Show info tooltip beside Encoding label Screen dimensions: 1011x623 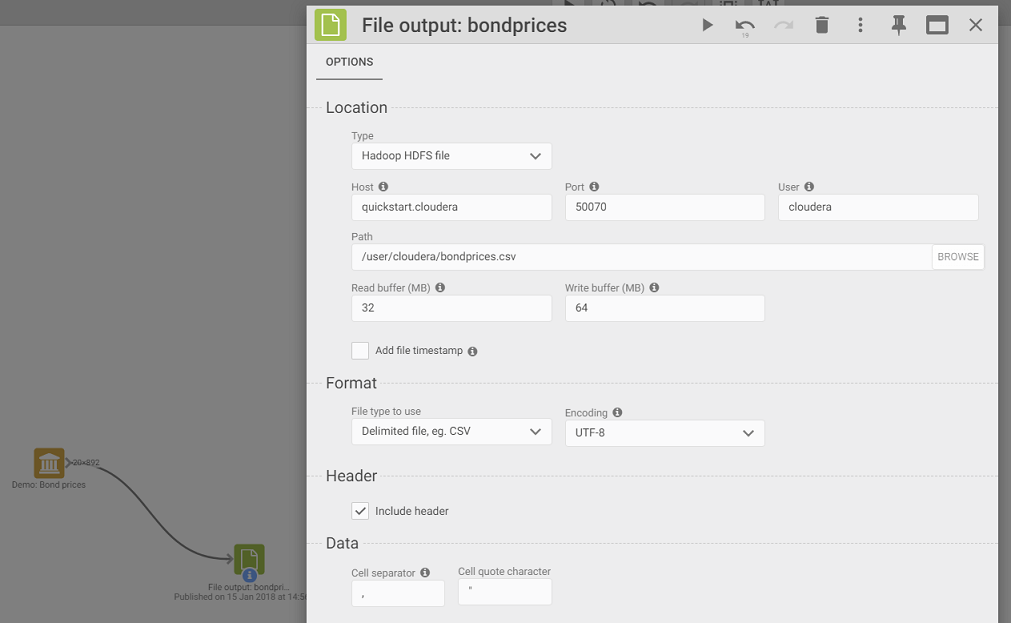coord(617,412)
